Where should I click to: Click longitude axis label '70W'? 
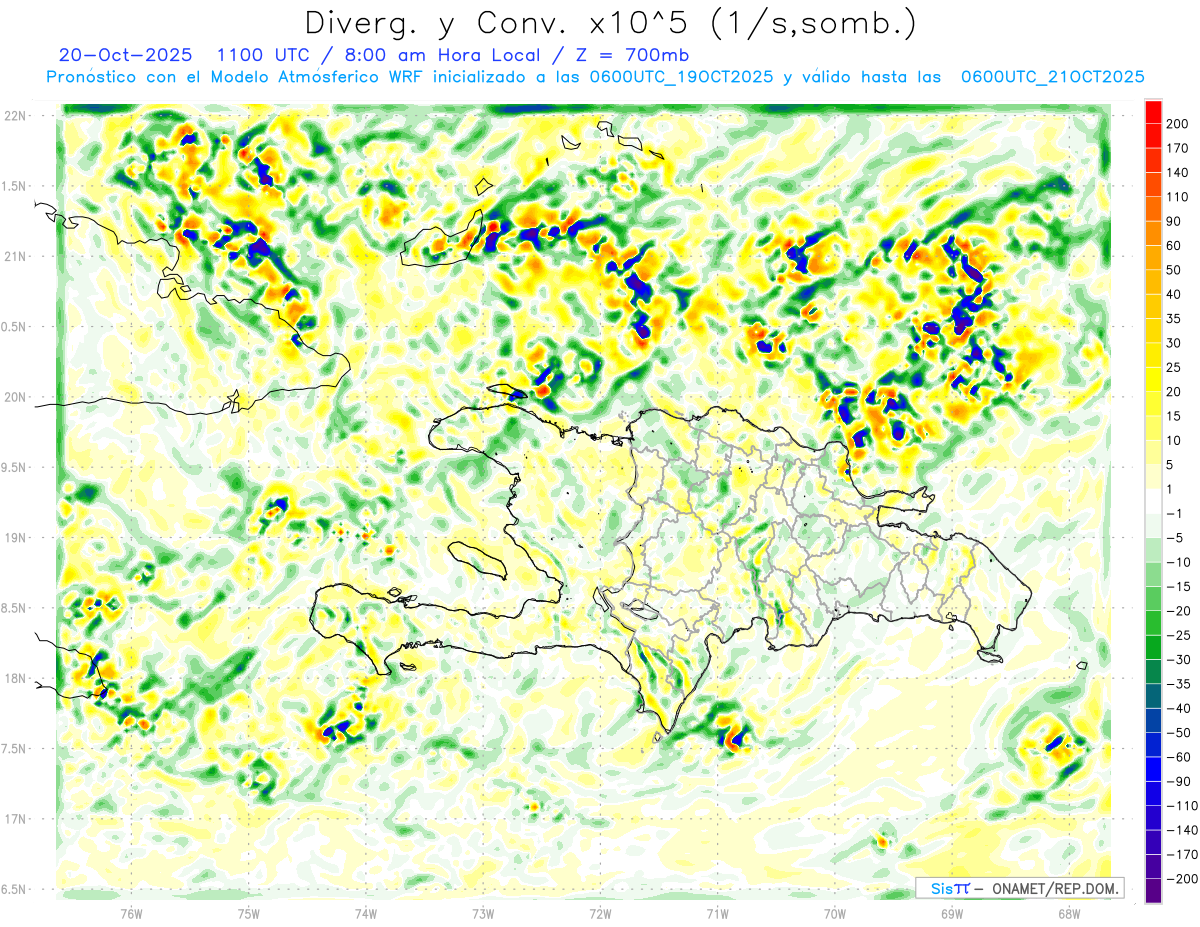click(835, 913)
